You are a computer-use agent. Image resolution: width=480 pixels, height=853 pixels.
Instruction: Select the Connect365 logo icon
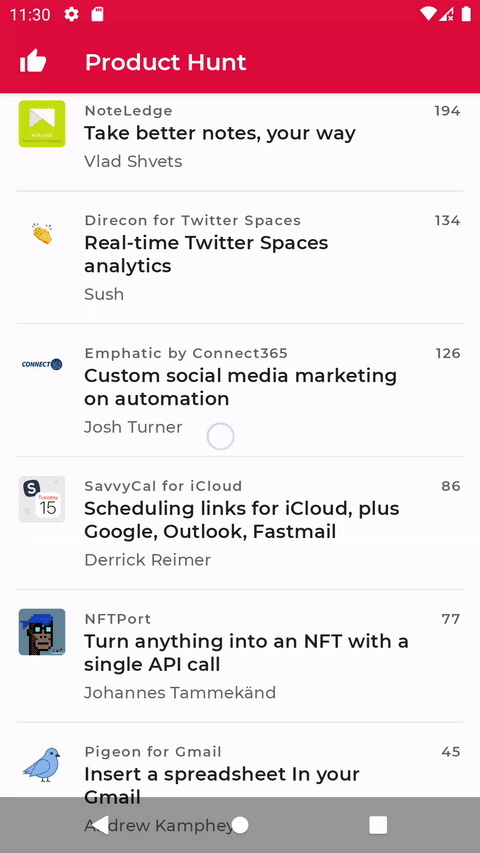(42, 364)
